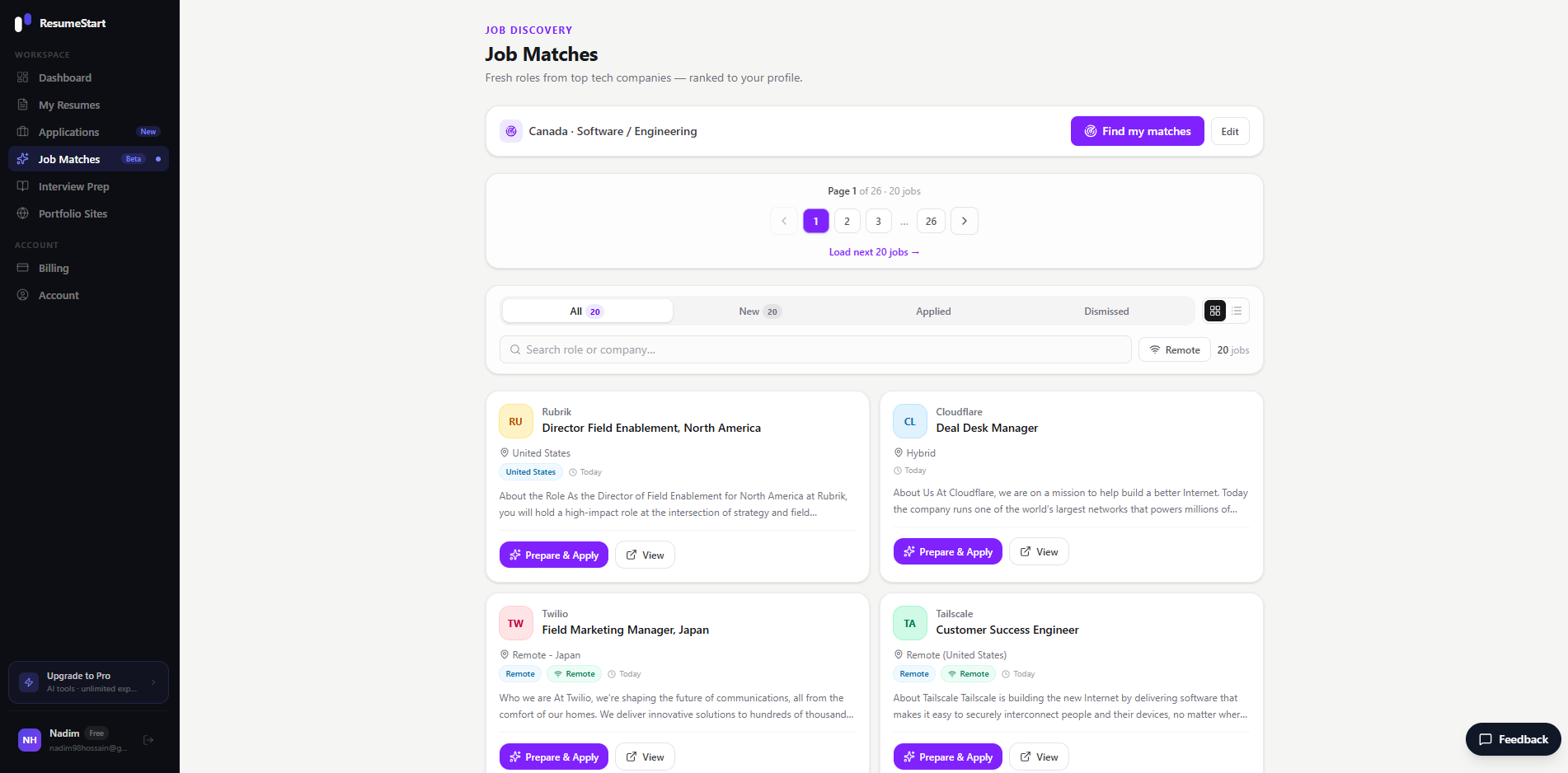Click the previous page chevron
Viewport: 1568px width, 773px height.
coord(784,221)
